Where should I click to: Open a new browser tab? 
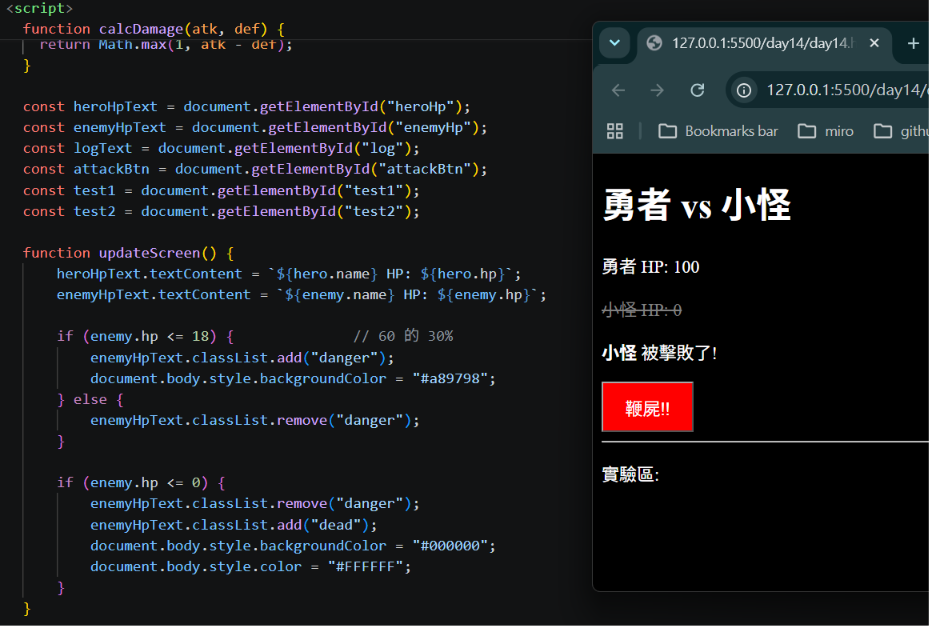point(913,43)
